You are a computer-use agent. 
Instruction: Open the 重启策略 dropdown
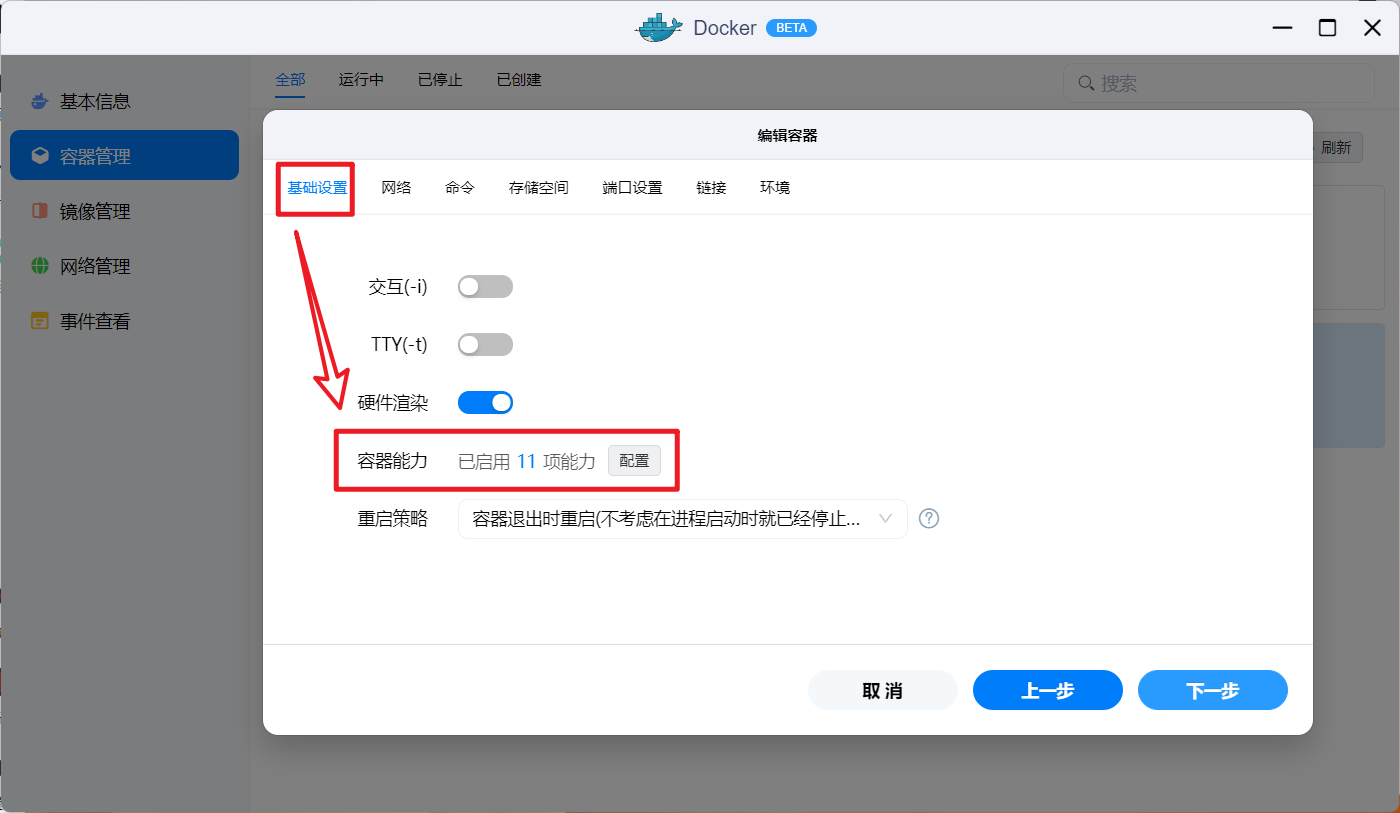pos(681,518)
